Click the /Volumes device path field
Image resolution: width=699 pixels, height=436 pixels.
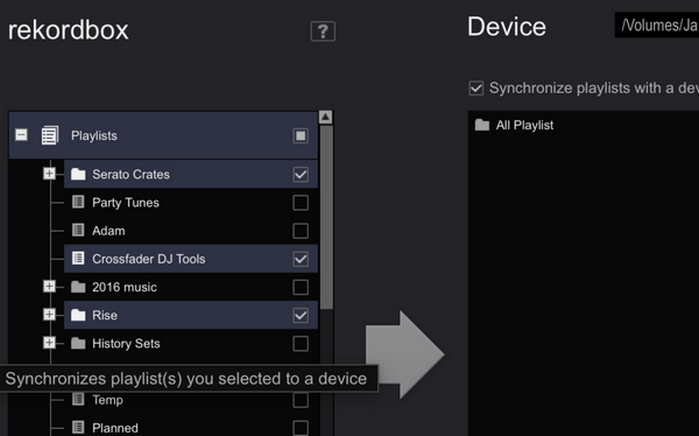pos(657,25)
